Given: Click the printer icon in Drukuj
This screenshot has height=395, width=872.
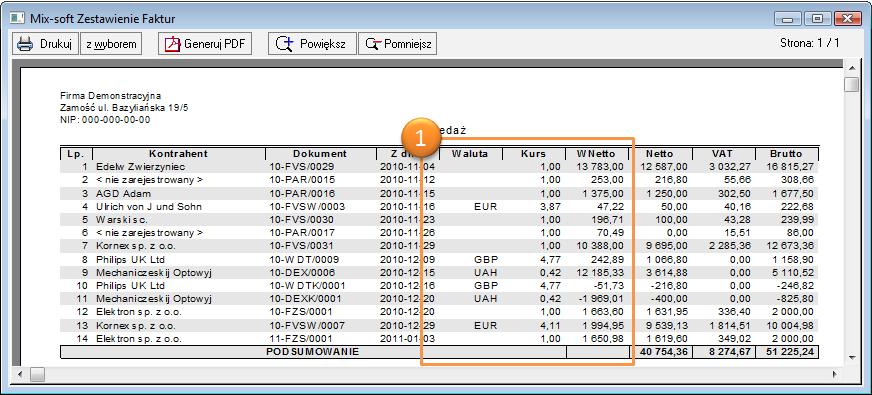Looking at the screenshot, I should coord(25,44).
